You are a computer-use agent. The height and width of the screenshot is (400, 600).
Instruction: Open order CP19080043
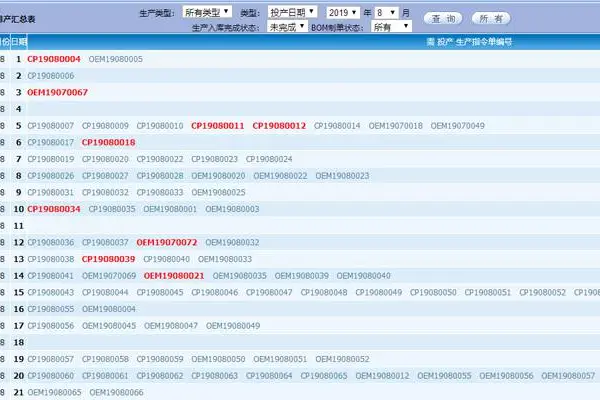click(x=51, y=292)
